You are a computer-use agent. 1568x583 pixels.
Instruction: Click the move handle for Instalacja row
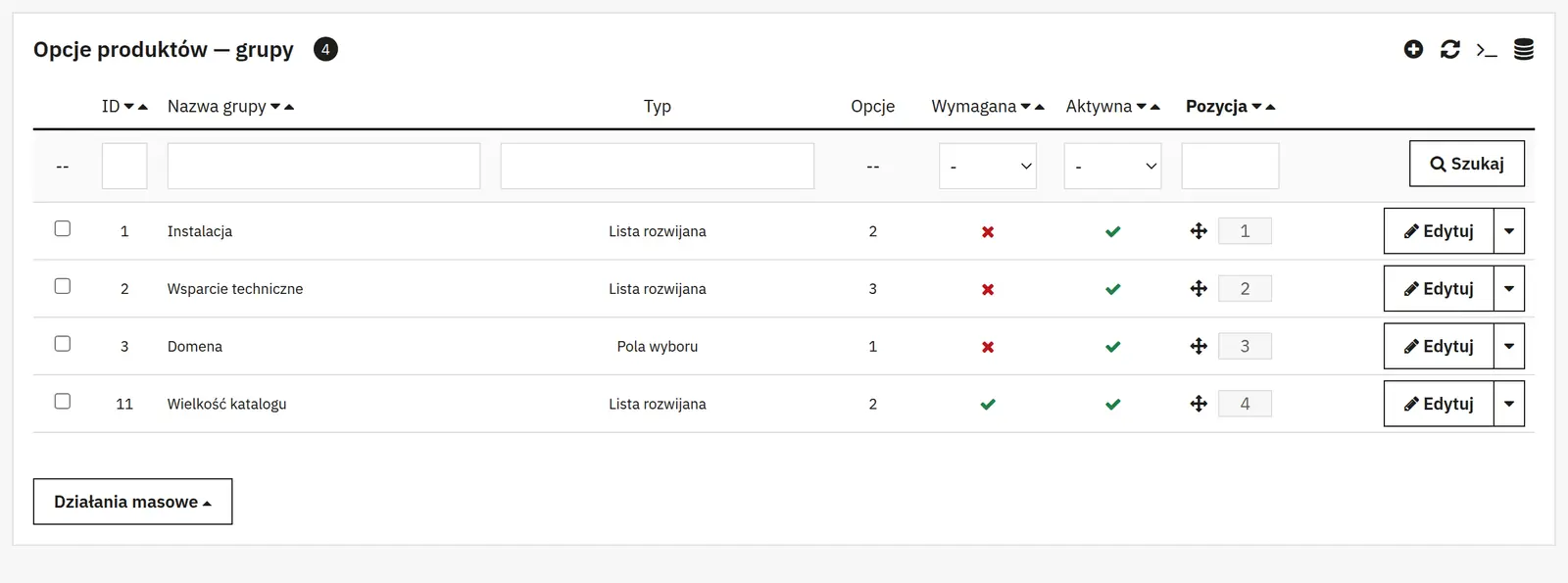pos(1199,231)
